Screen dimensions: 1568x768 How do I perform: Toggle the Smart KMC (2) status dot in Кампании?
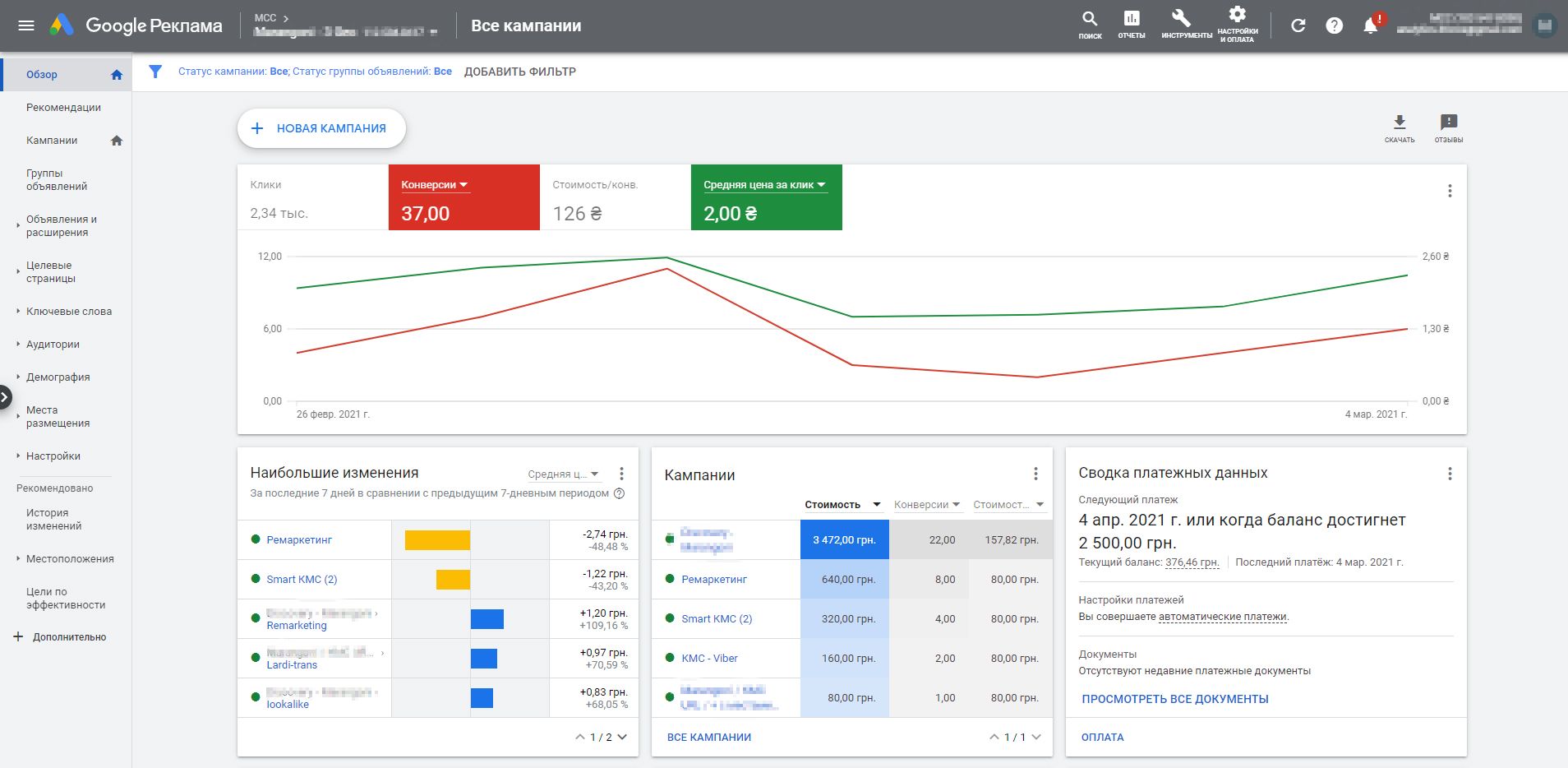pos(670,618)
